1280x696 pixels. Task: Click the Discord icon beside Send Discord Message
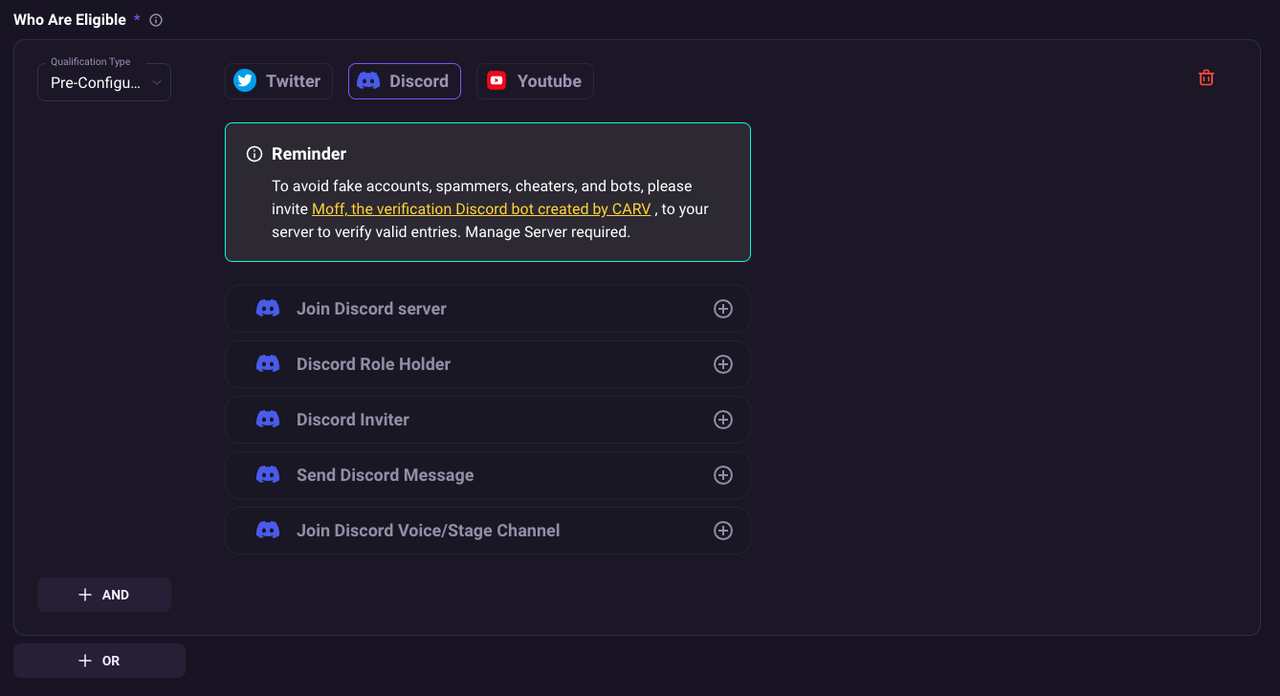[267, 474]
